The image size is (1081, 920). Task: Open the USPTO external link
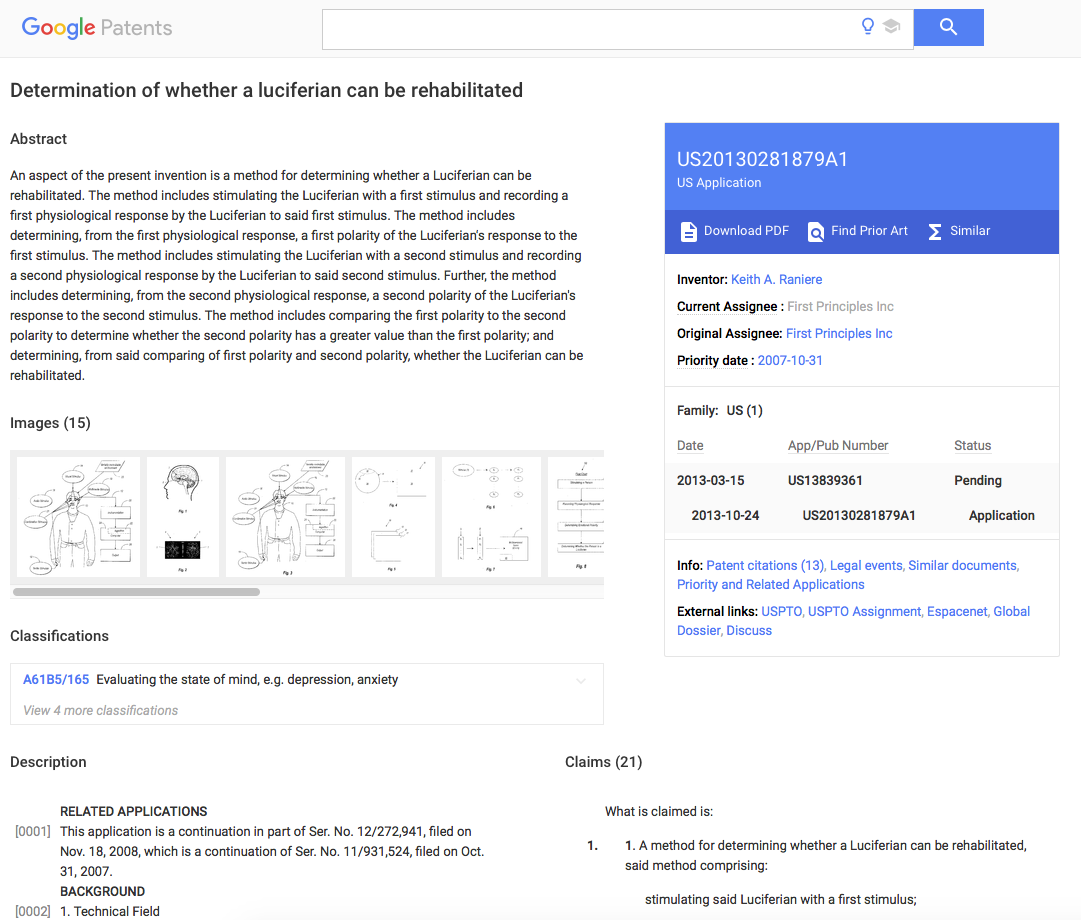[782, 612]
